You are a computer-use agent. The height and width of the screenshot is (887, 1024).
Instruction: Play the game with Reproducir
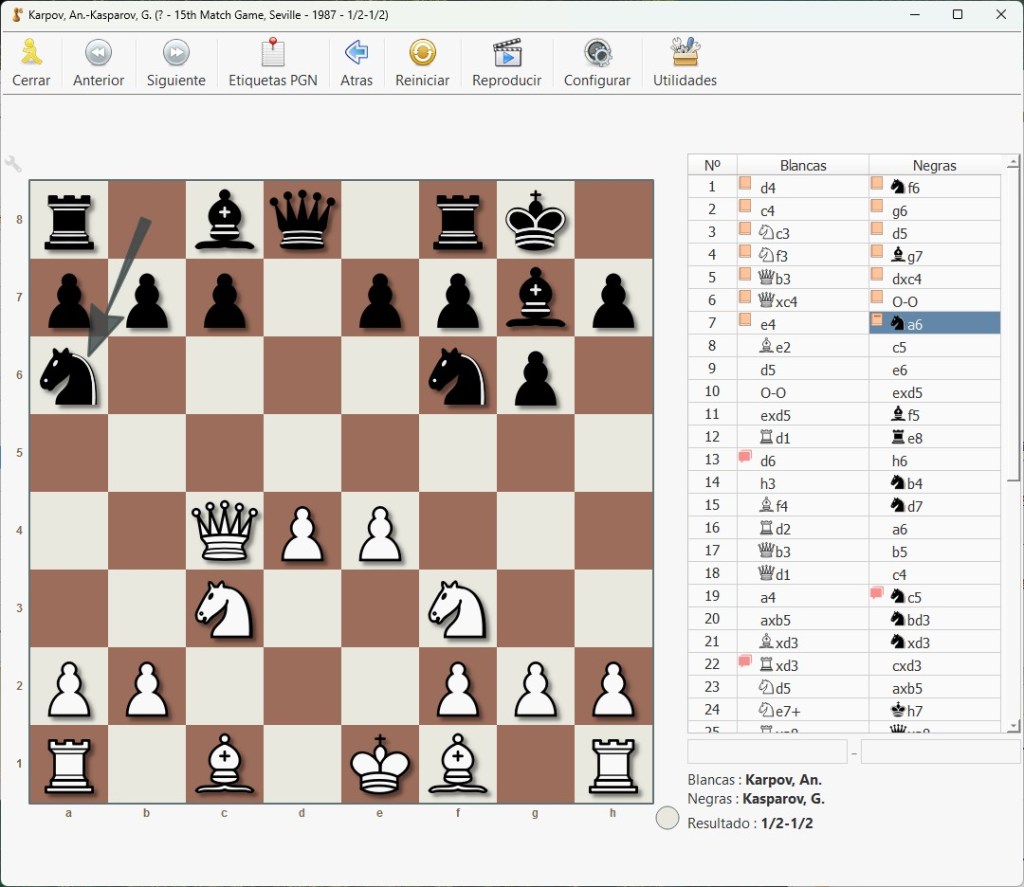point(506,63)
